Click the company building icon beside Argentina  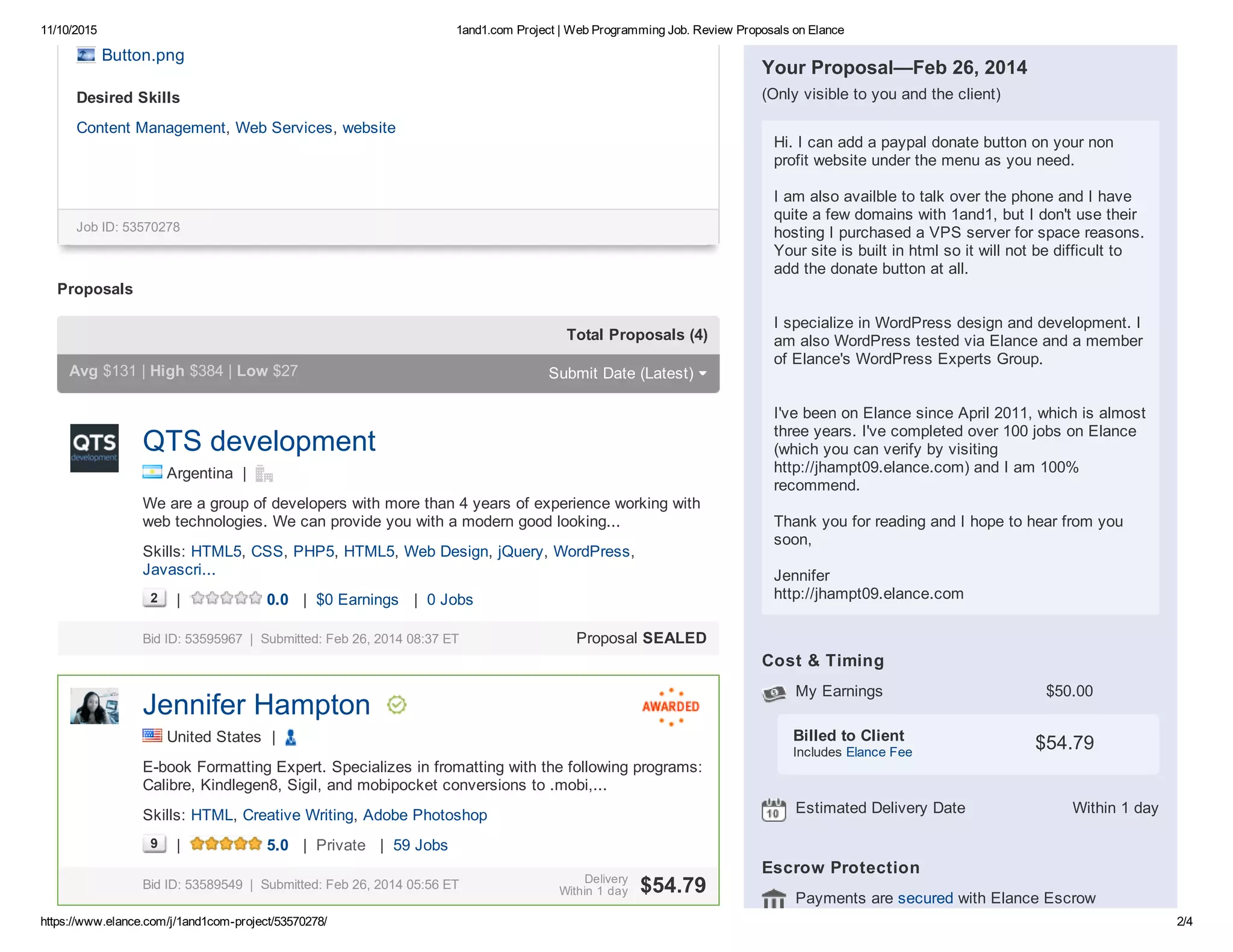click(x=264, y=474)
